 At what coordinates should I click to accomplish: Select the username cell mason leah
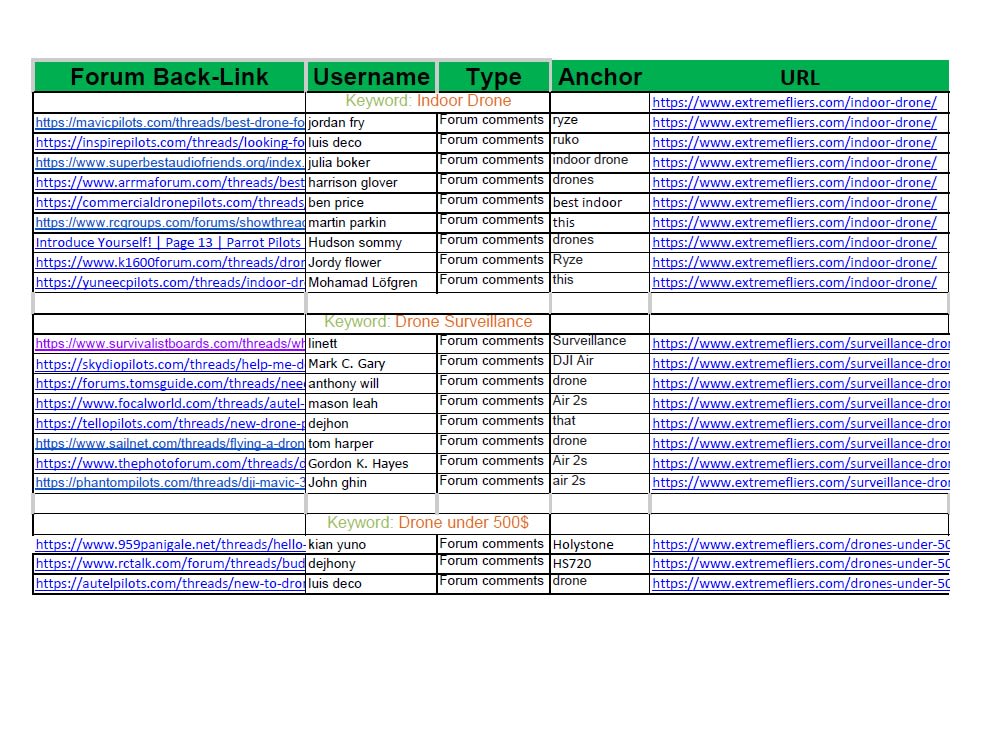[372, 403]
